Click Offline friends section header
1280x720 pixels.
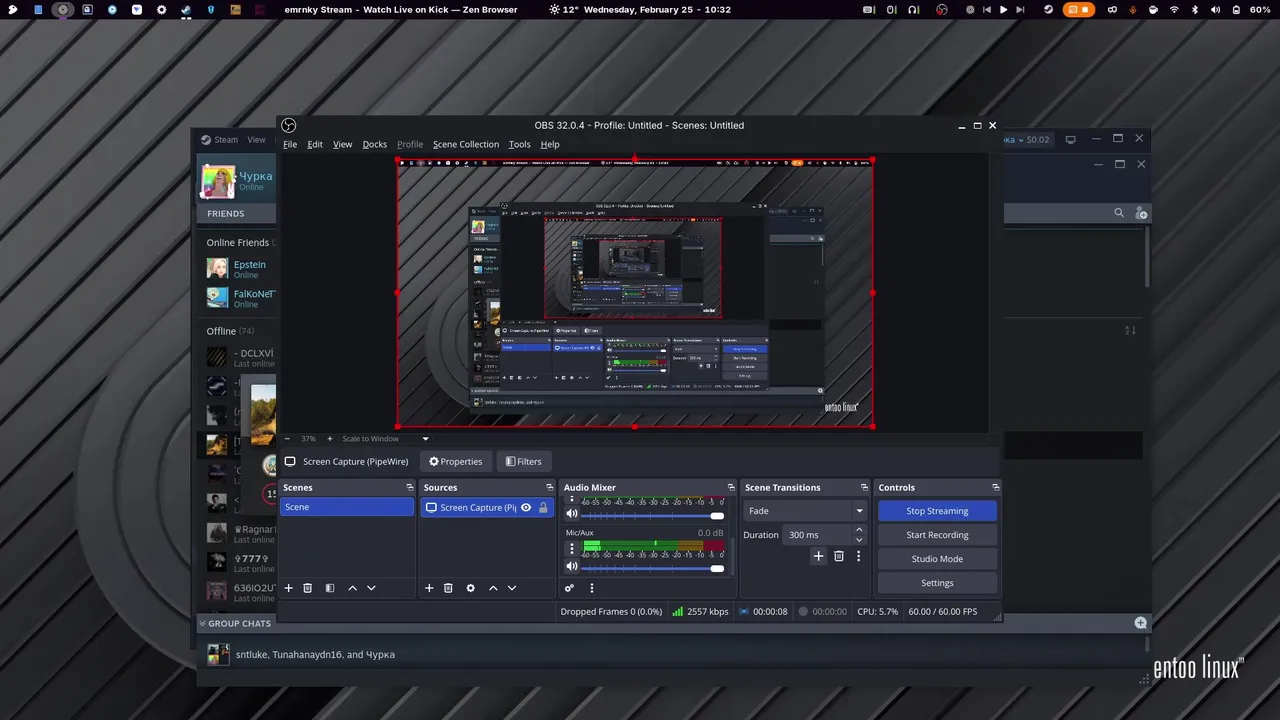coord(230,331)
